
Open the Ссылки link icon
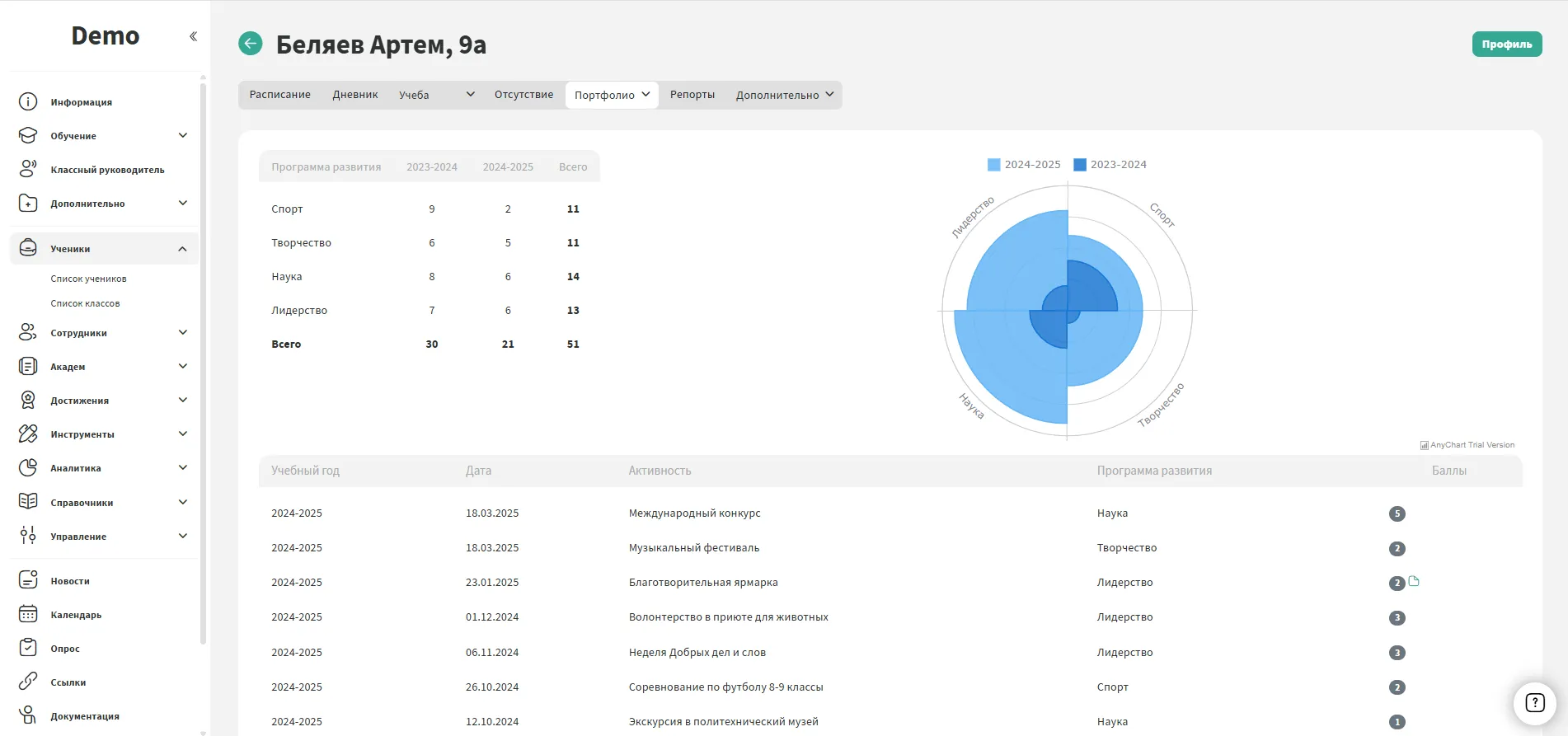click(28, 682)
